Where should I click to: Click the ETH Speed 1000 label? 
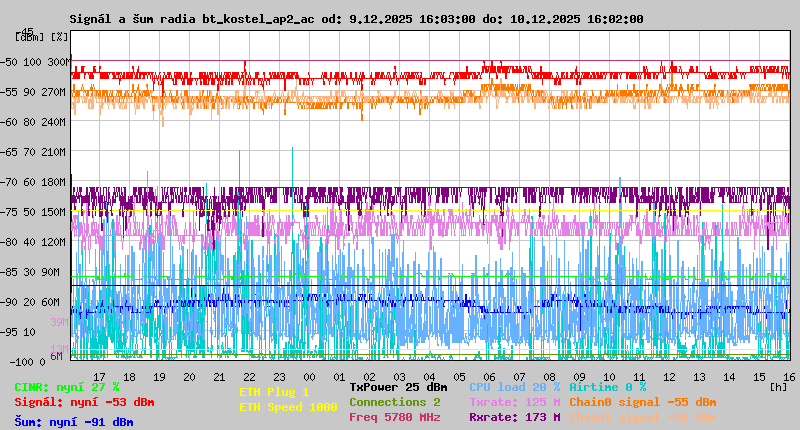coord(288,407)
